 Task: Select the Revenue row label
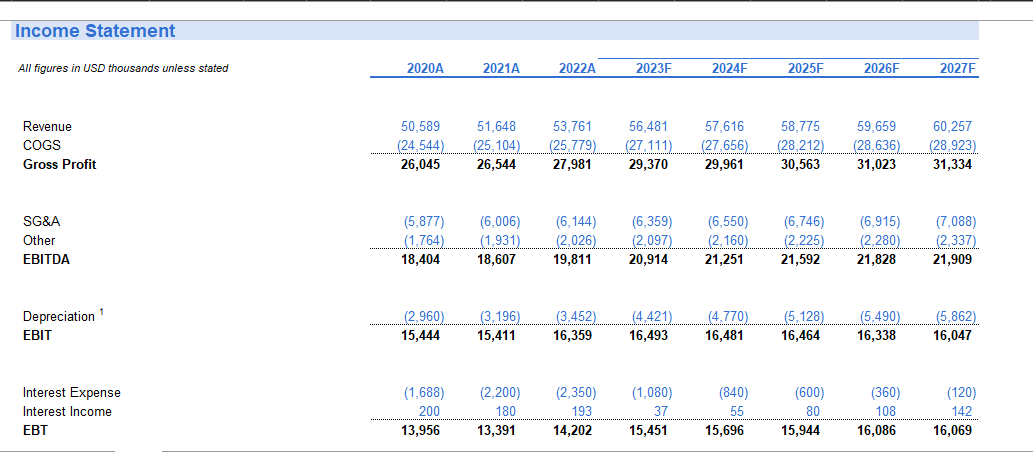[47, 127]
